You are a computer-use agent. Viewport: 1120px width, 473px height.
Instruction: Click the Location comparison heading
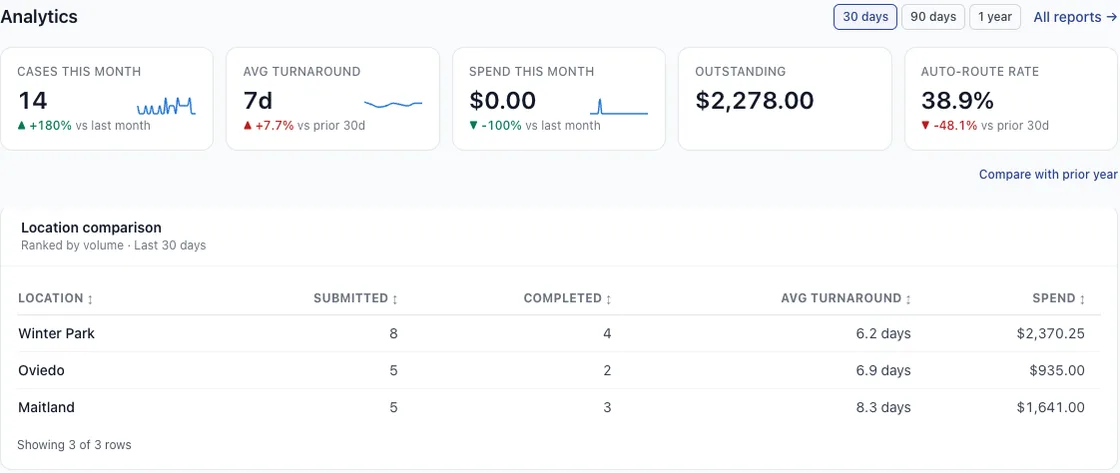91,228
